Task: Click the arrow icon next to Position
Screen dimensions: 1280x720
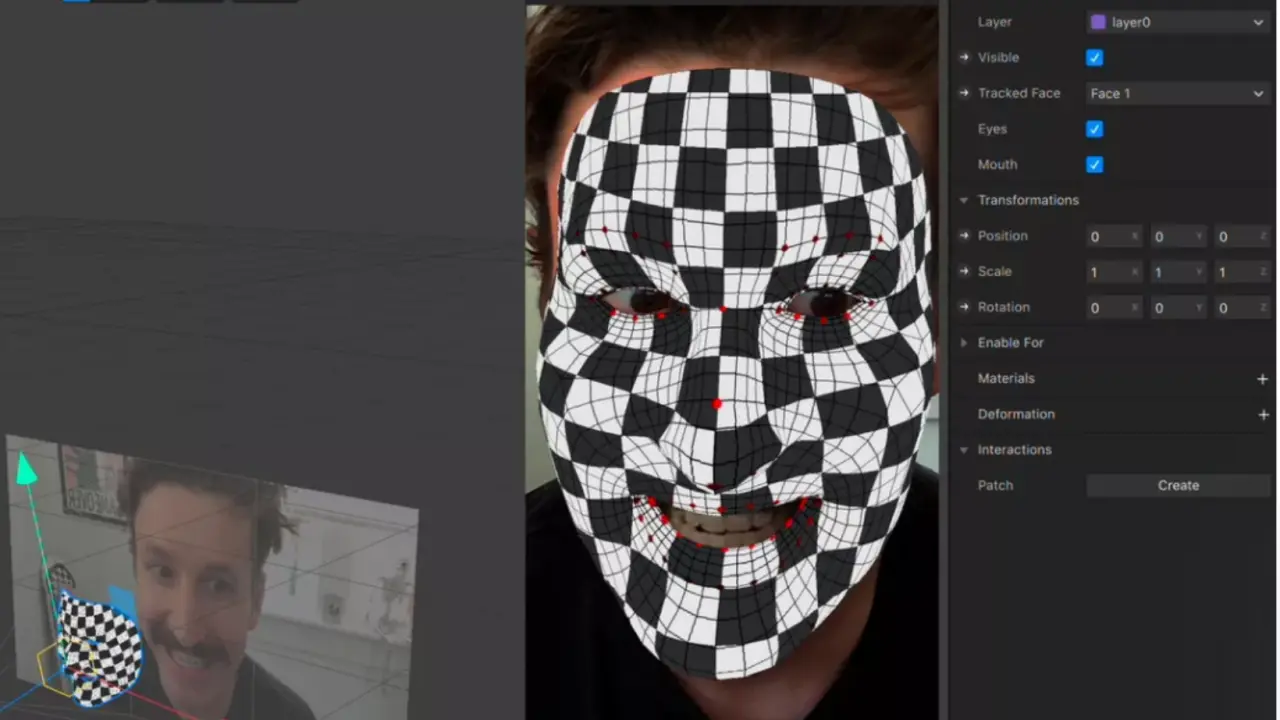Action: (x=964, y=236)
